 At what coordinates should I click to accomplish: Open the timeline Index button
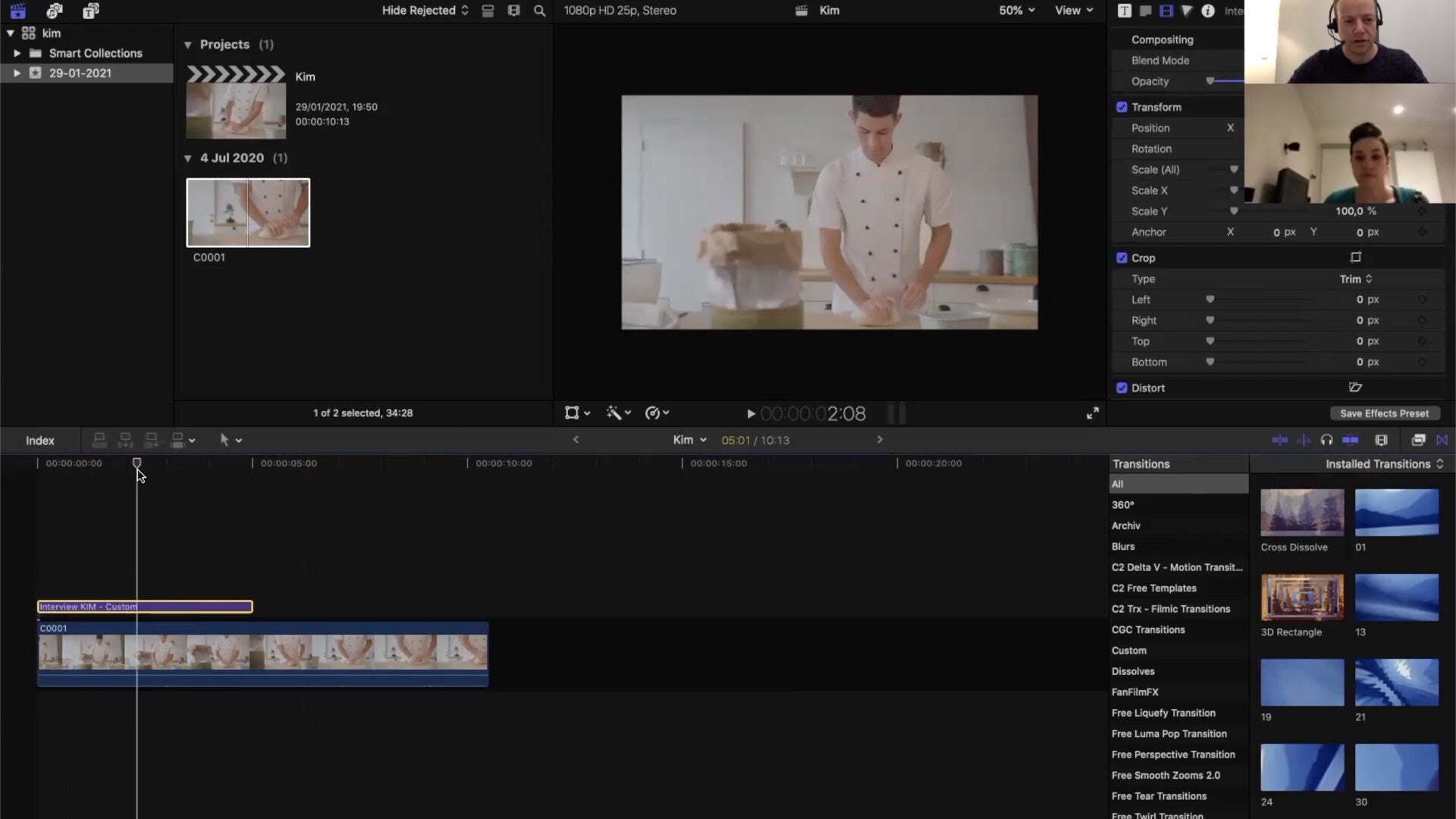pos(40,441)
